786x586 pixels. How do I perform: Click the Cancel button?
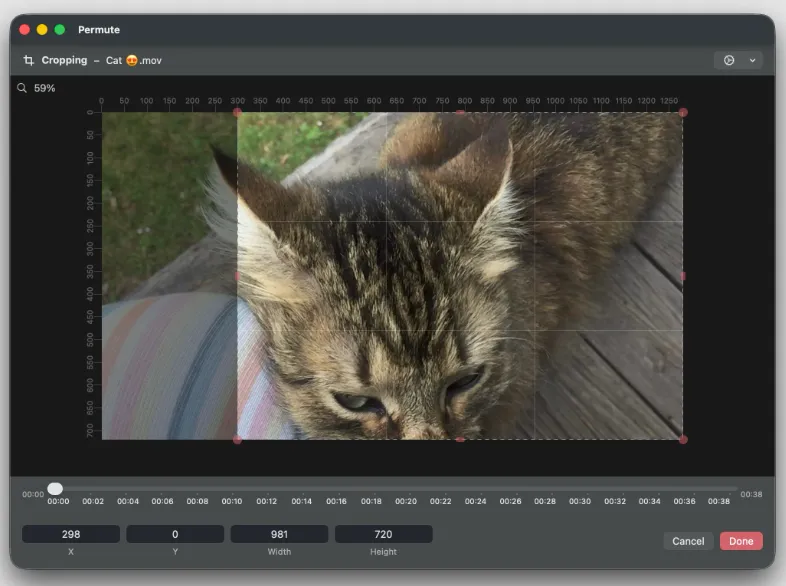[x=688, y=541]
